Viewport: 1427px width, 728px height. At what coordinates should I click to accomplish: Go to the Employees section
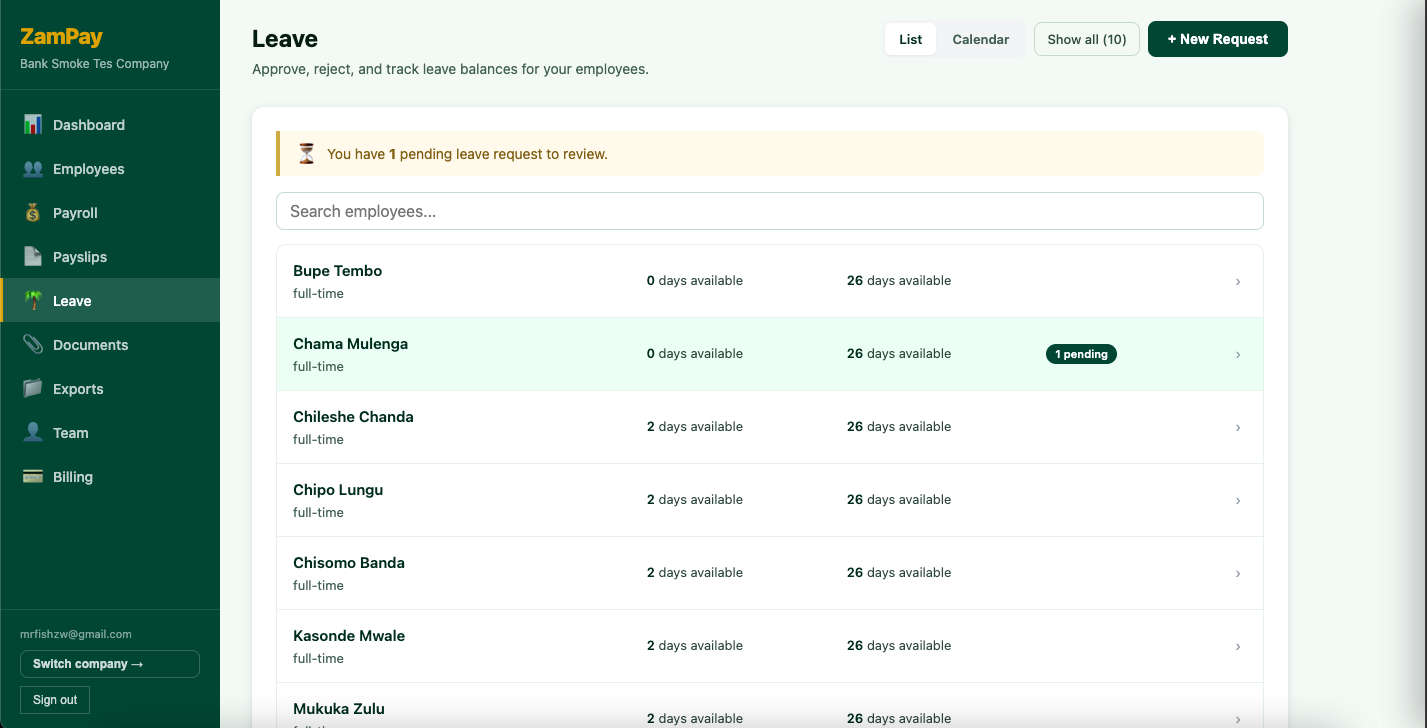(x=110, y=169)
